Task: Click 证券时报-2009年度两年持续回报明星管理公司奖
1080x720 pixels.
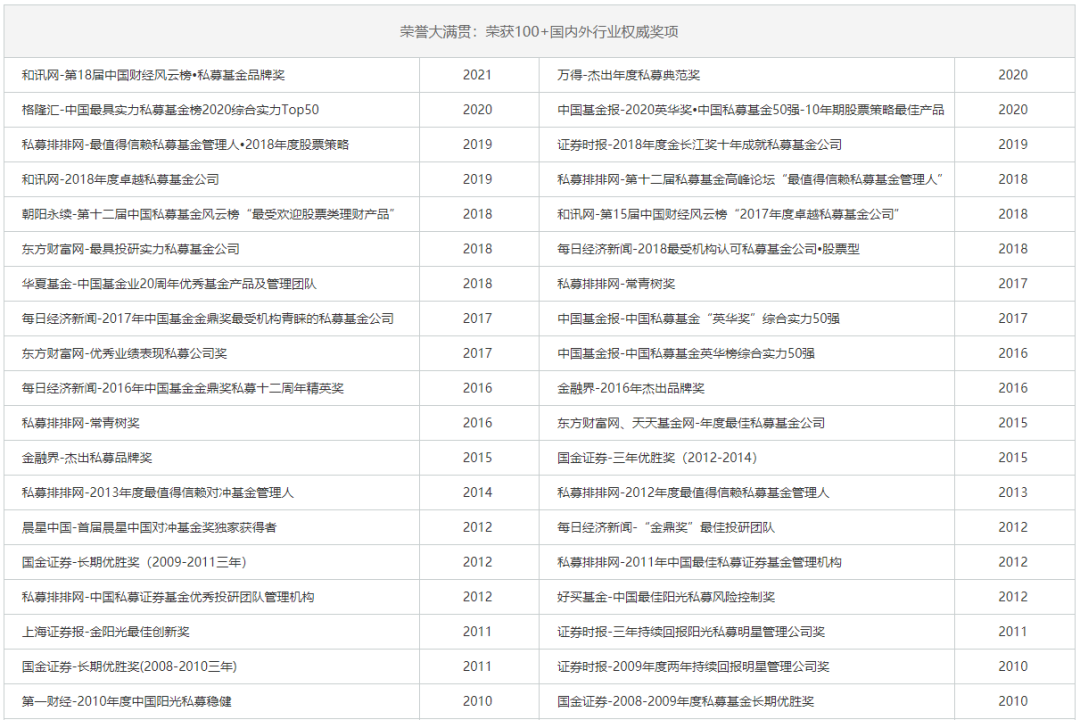Action: [x=693, y=666]
